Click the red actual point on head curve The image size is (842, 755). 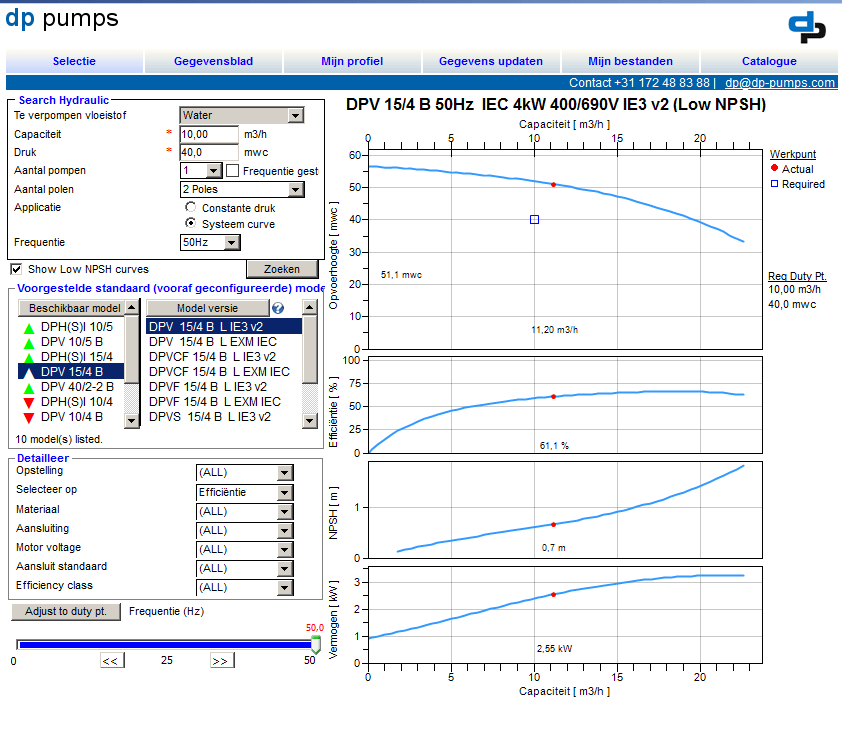pos(554,185)
